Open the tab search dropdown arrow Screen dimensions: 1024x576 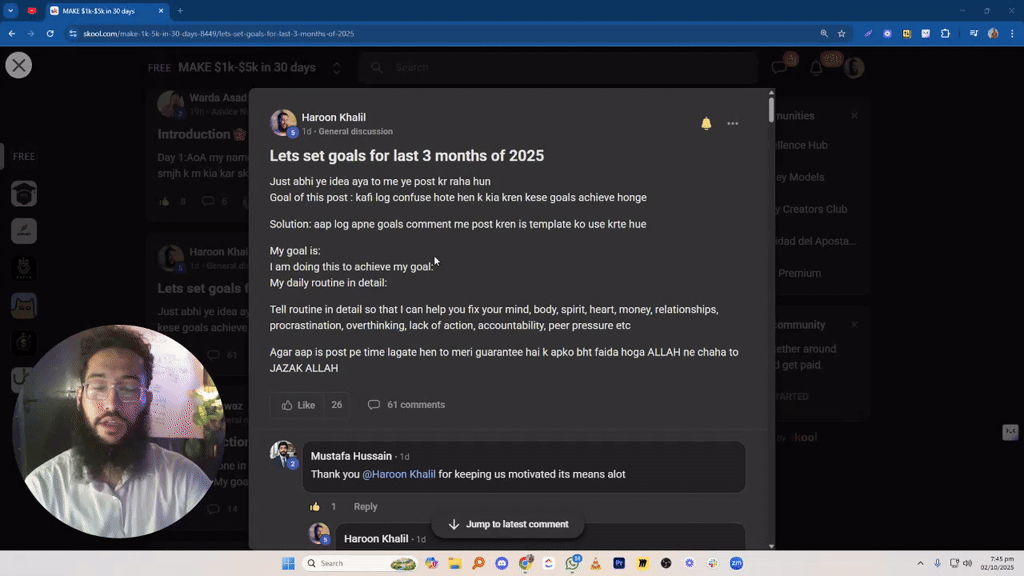click(10, 10)
